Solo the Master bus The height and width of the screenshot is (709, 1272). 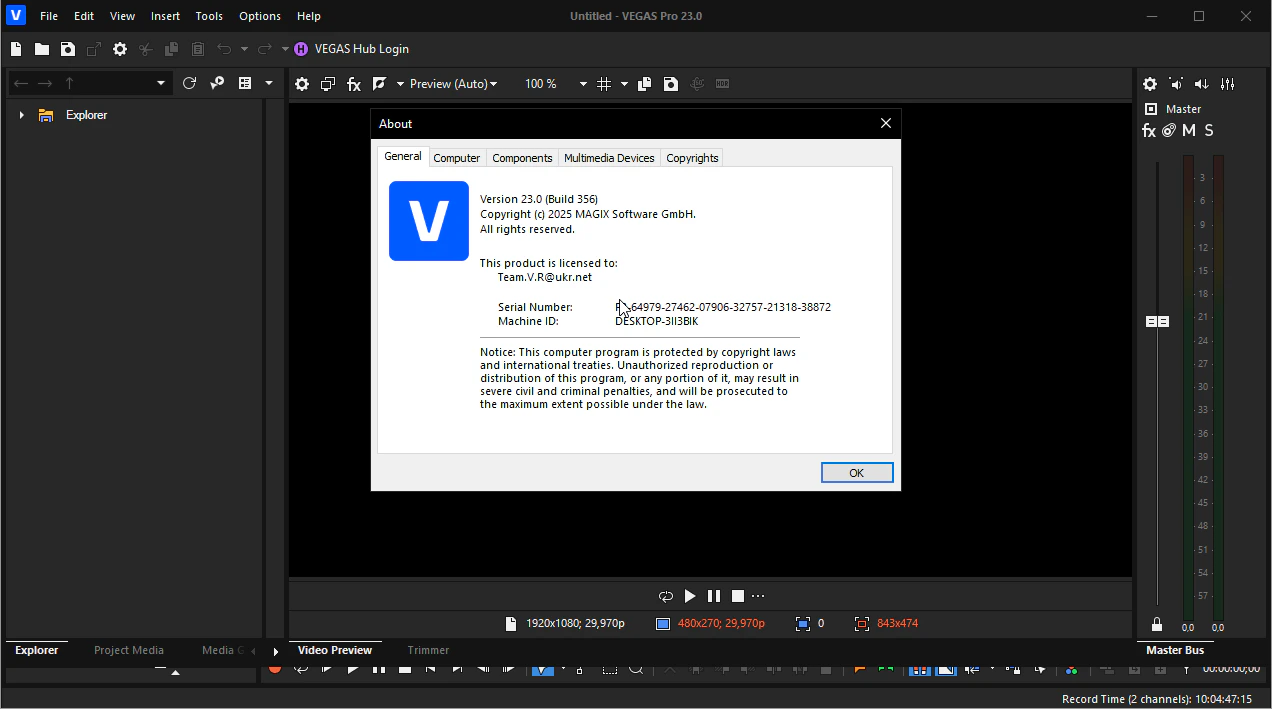click(1209, 131)
